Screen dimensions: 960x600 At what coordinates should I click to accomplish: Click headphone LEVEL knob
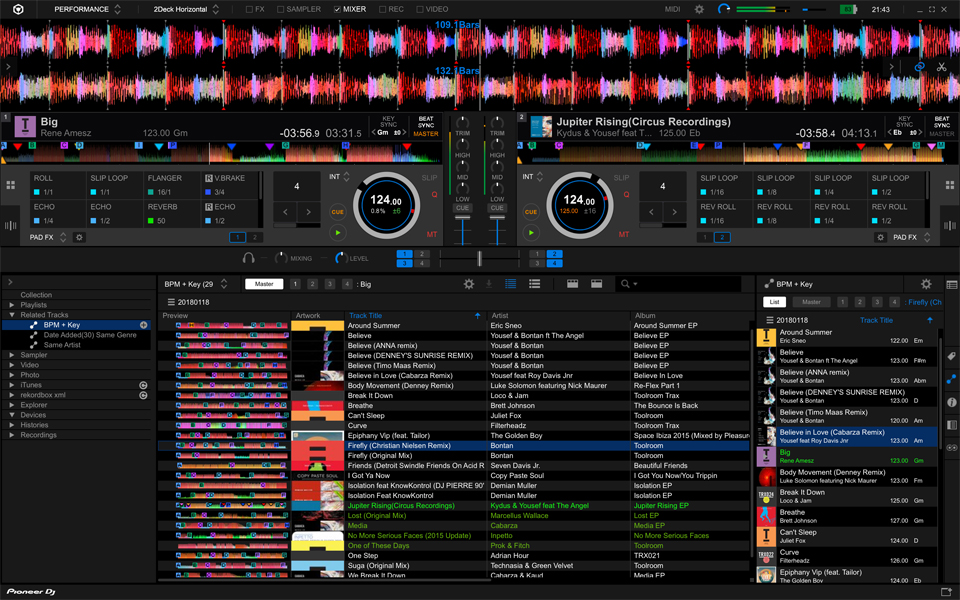point(340,258)
